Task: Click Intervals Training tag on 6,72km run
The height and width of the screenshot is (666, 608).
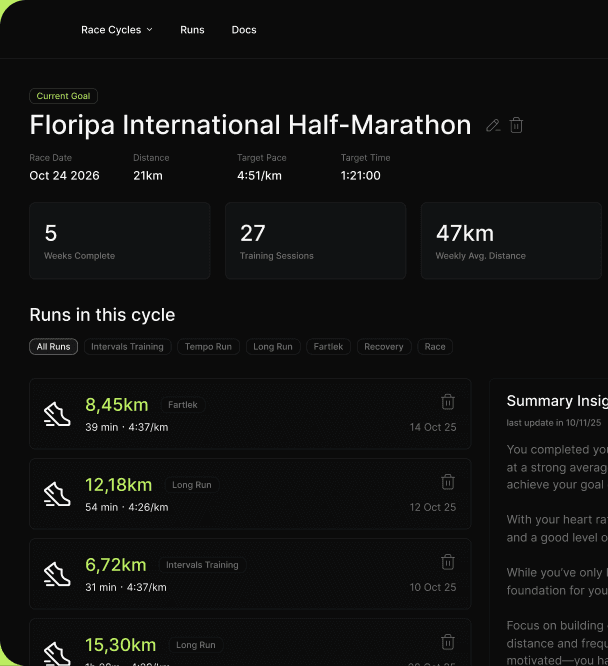Action: click(x=202, y=565)
